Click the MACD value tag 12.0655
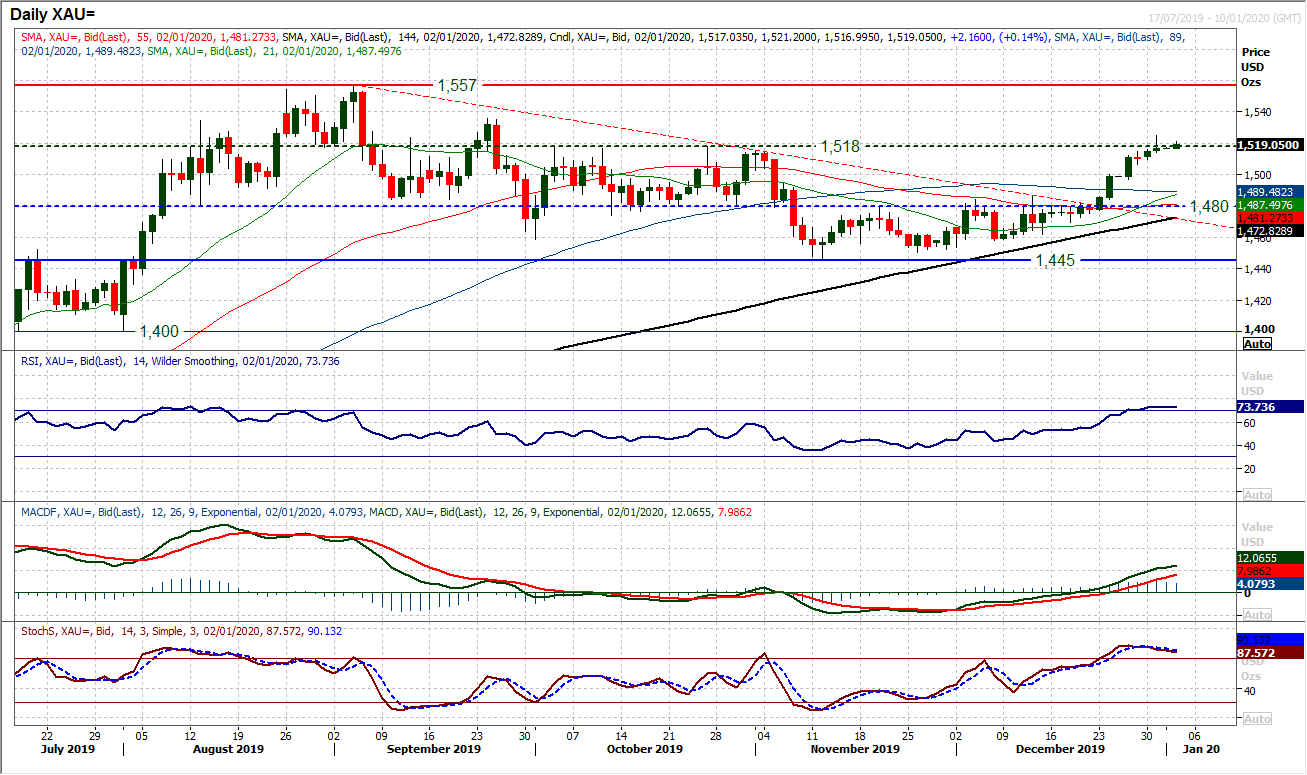 (x=1268, y=557)
